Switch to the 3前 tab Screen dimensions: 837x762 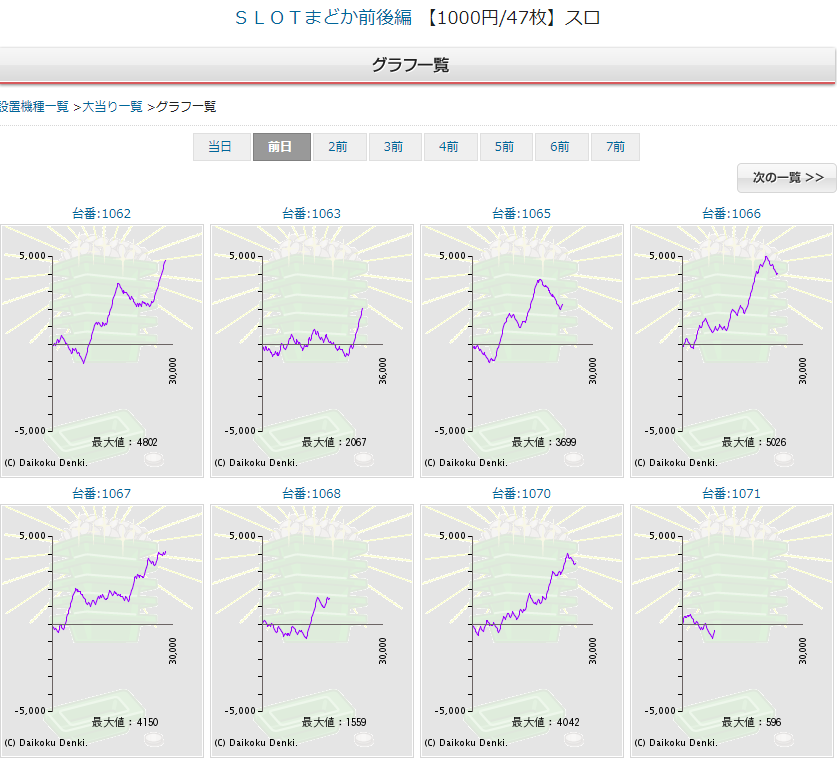tap(394, 147)
